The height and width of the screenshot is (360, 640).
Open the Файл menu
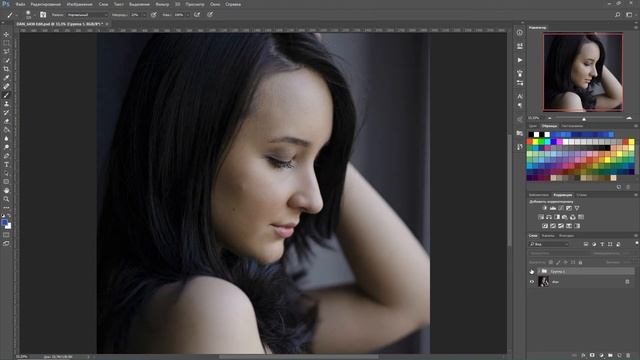tap(20, 4)
